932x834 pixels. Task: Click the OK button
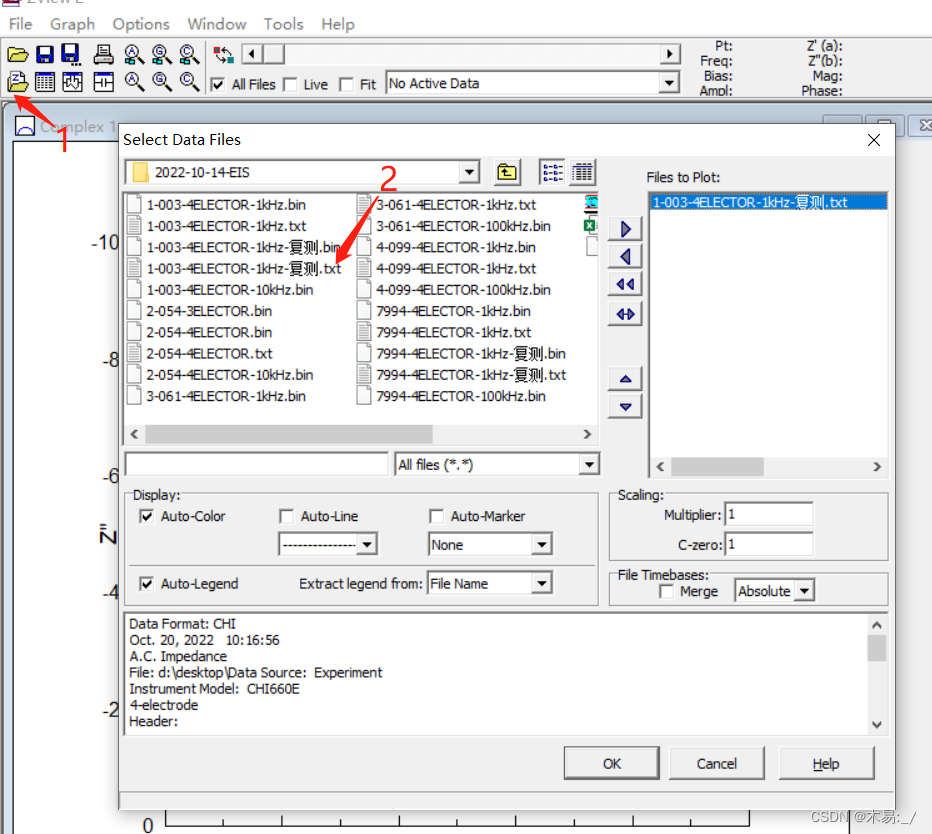612,763
